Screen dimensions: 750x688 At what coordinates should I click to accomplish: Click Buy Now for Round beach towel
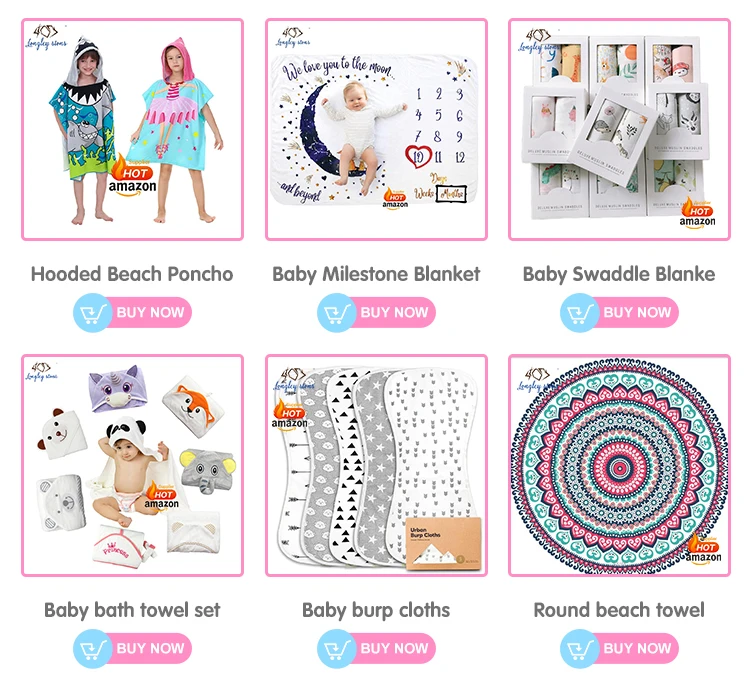coord(619,648)
